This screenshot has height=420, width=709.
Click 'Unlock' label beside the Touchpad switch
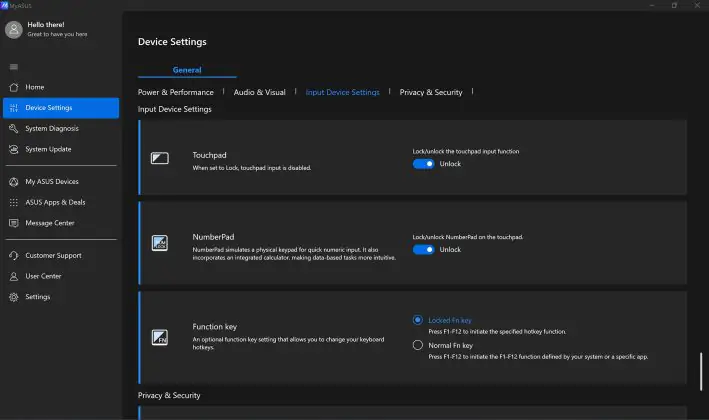(450, 164)
